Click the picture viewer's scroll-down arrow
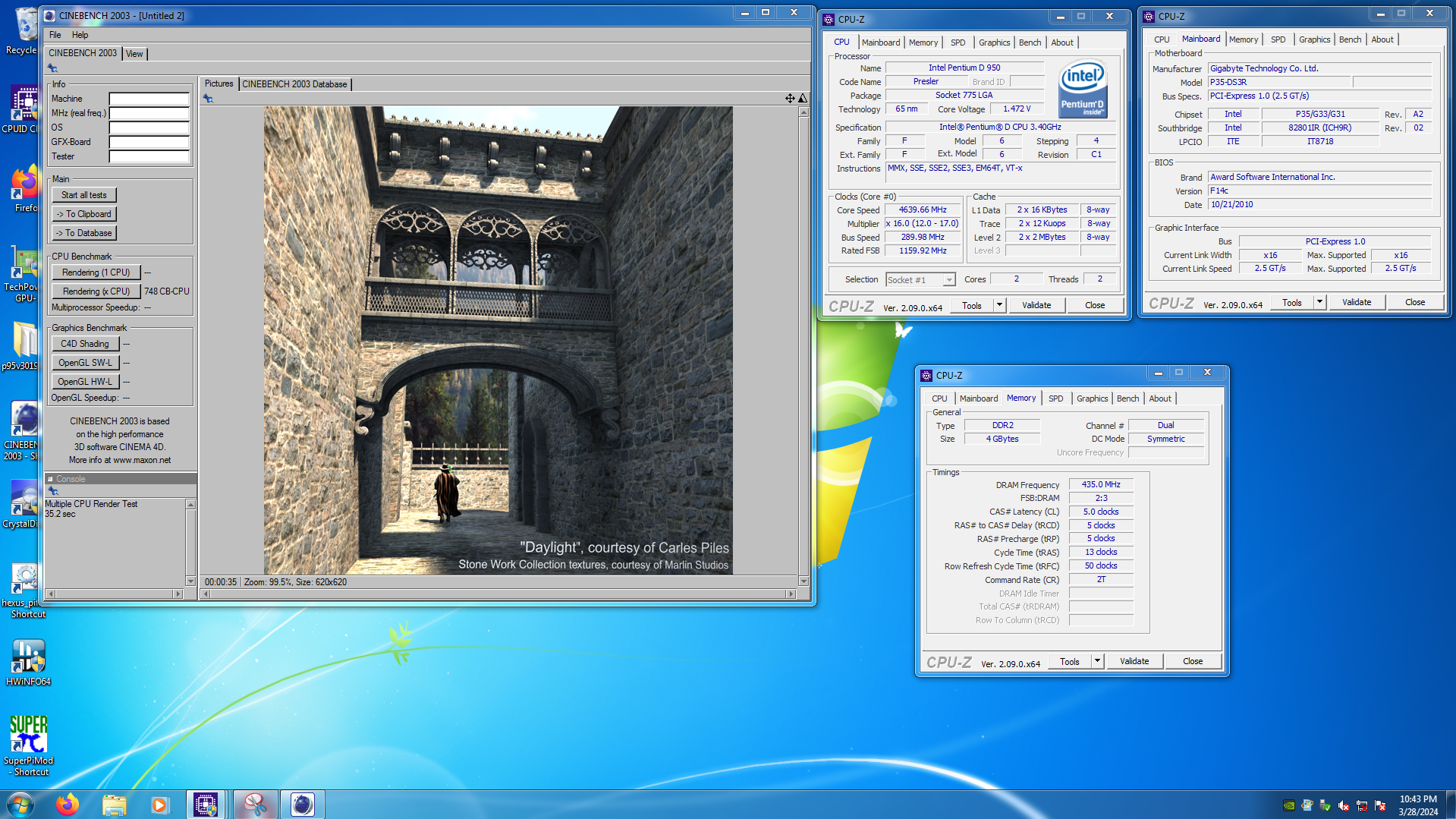Screen dimensions: 1456x819 coord(803,582)
